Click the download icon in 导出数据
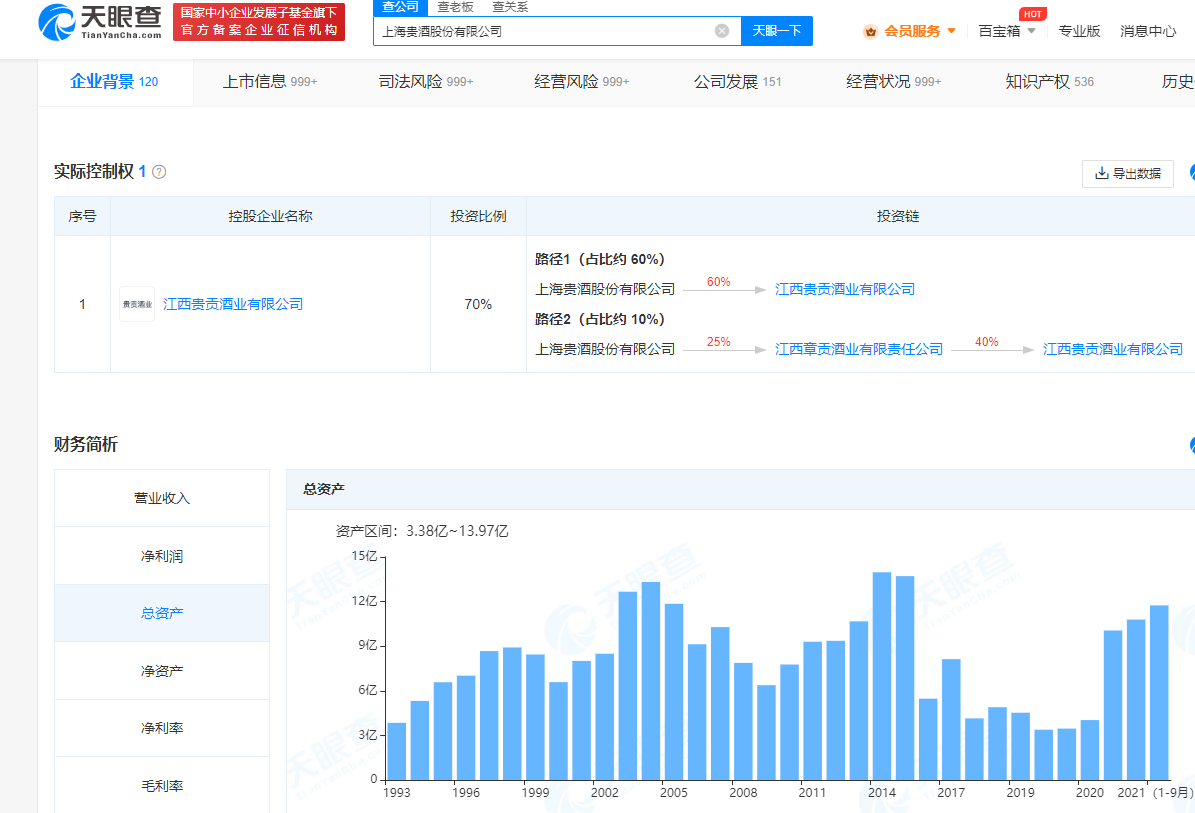 click(x=1102, y=173)
